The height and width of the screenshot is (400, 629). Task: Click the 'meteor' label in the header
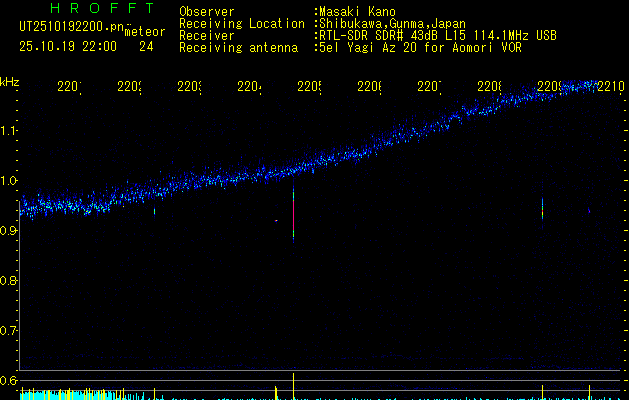(x=145, y=31)
